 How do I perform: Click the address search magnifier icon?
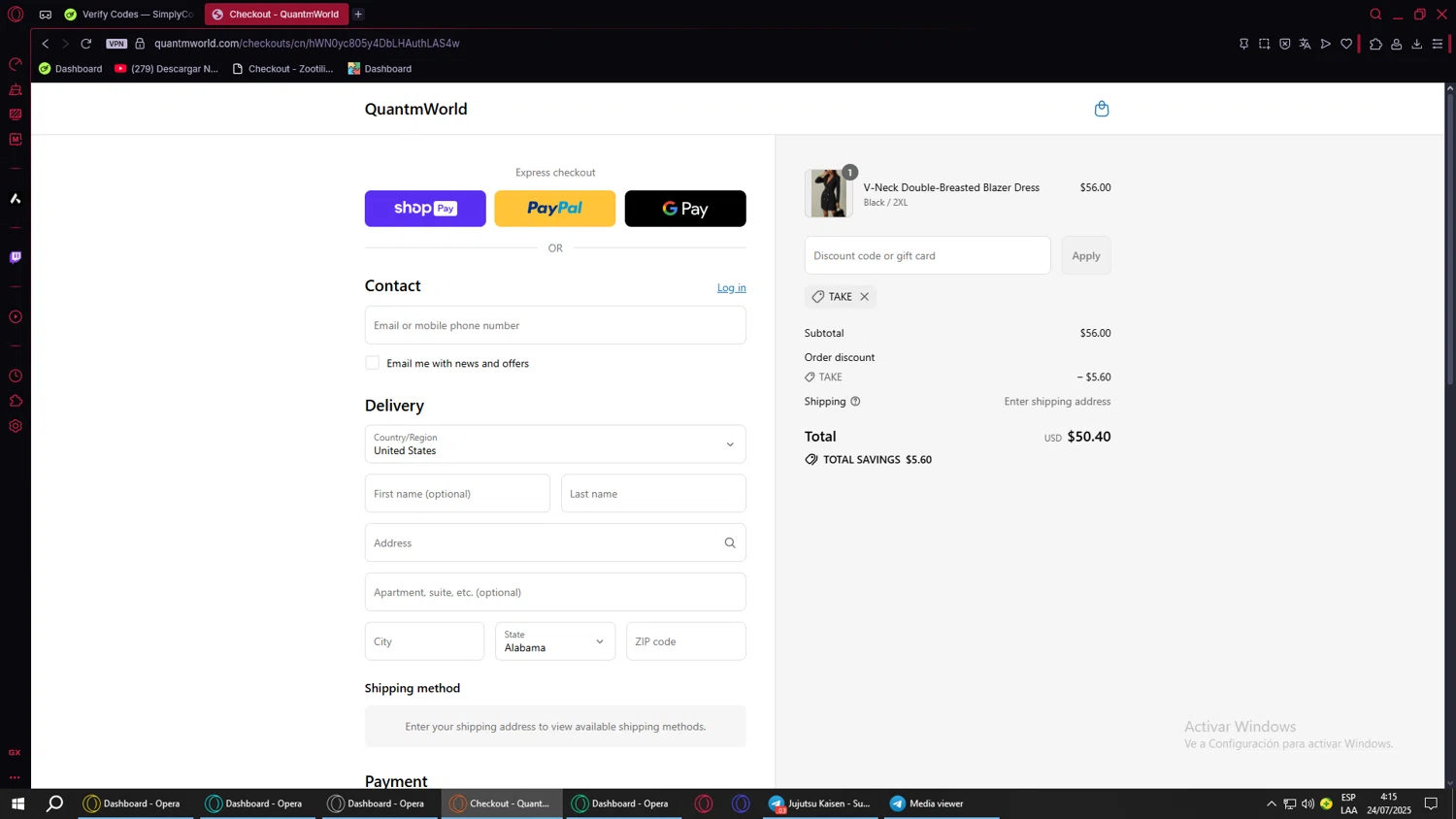click(x=730, y=543)
